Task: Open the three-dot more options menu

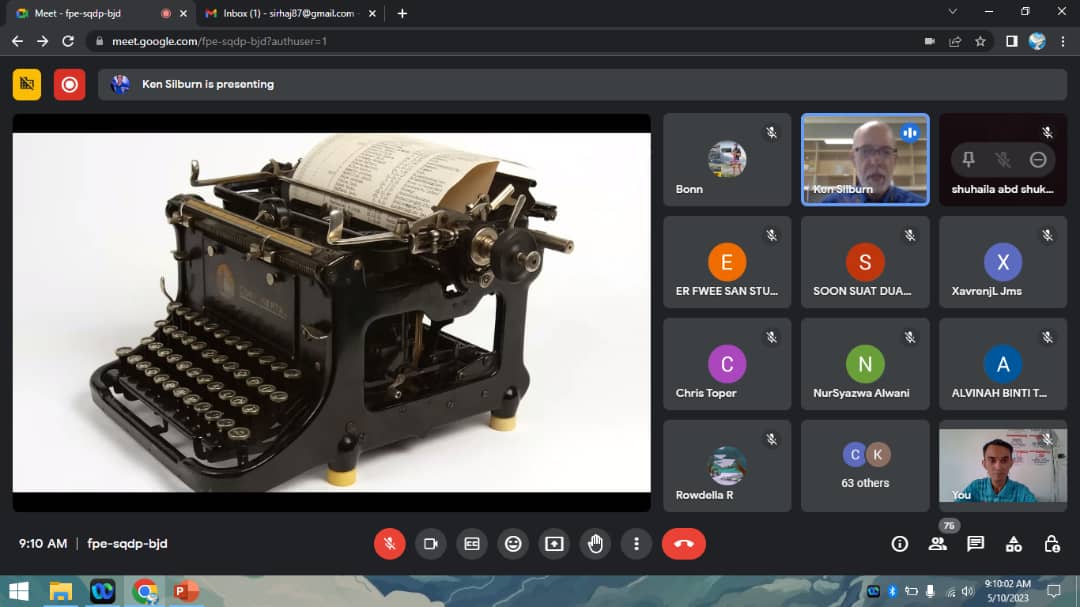Action: [x=636, y=544]
